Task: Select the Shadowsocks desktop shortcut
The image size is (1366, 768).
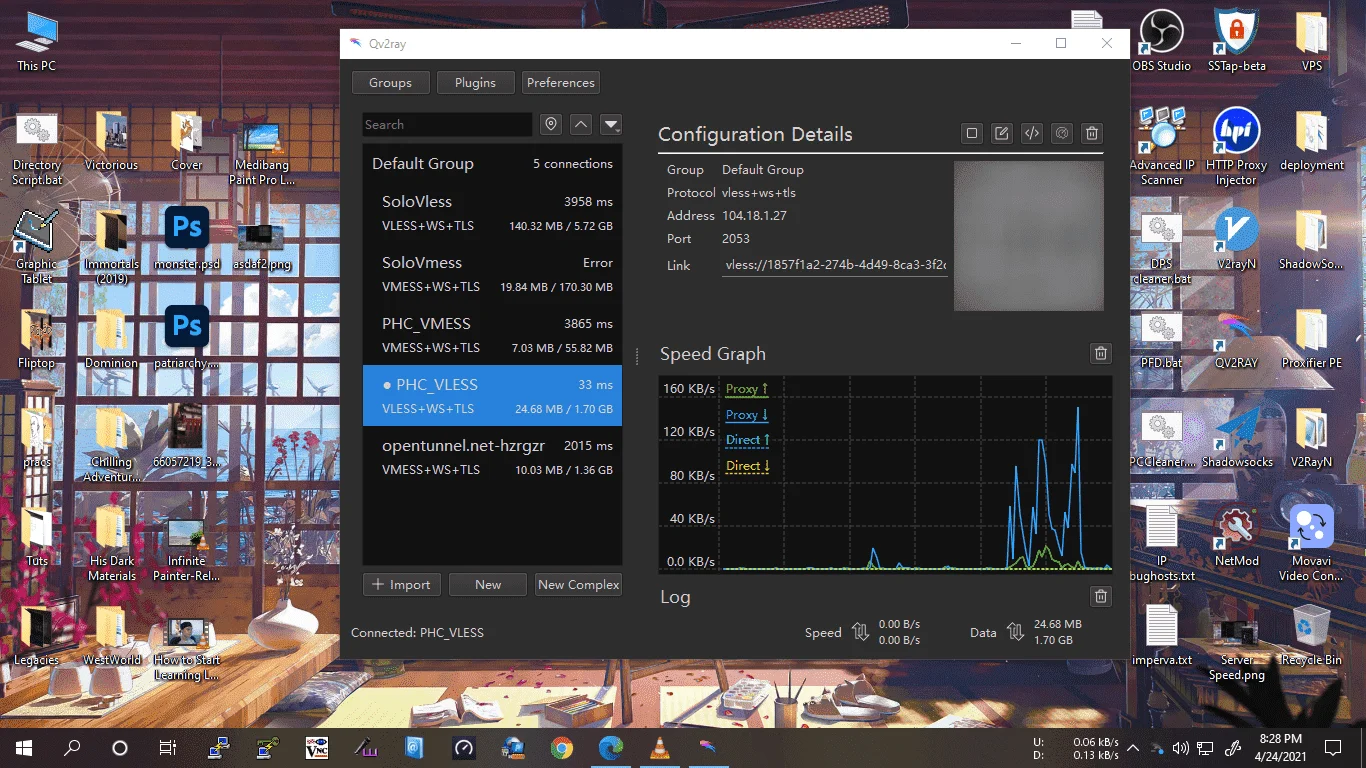Action: [1237, 437]
